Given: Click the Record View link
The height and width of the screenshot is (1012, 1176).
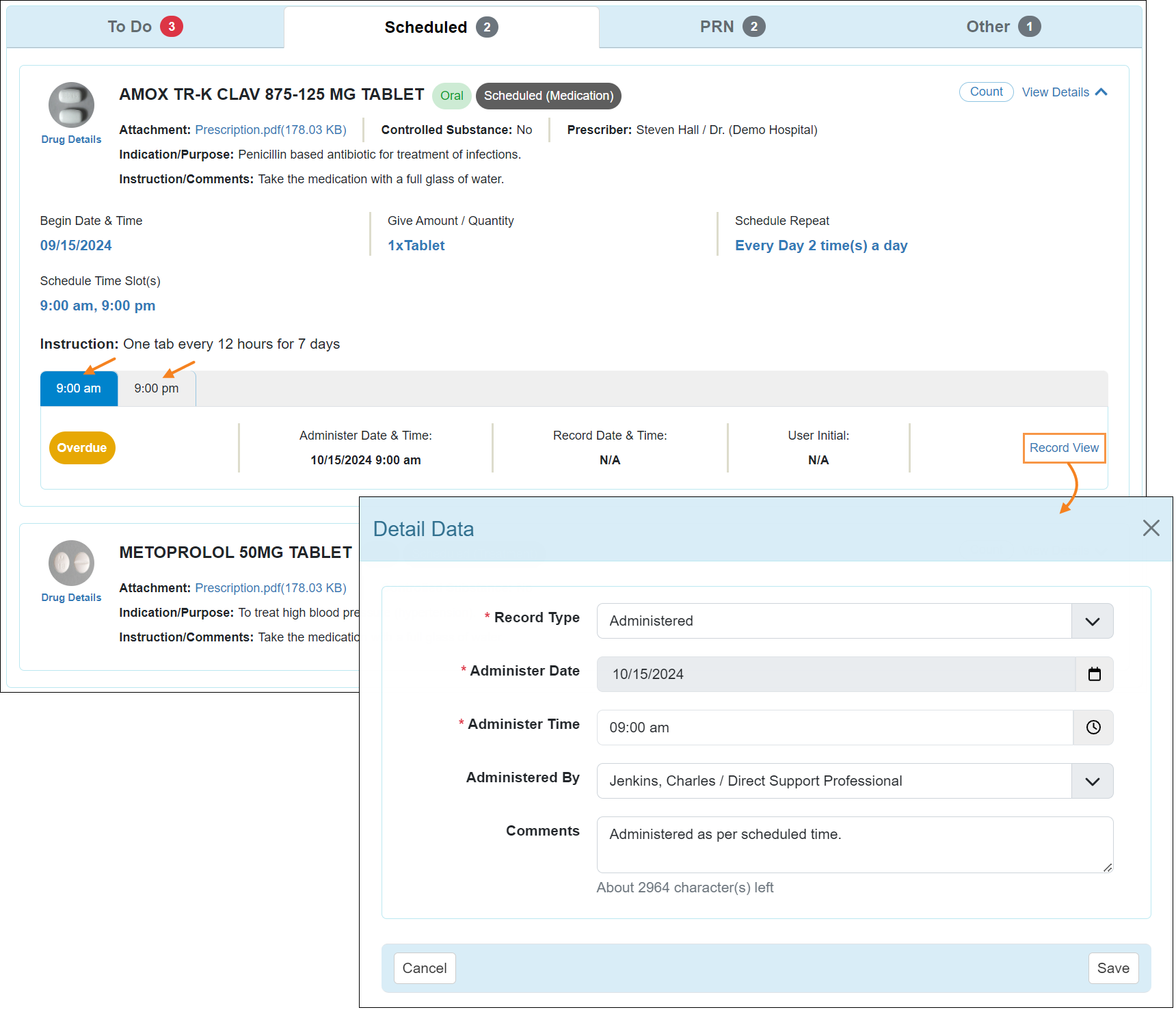Looking at the screenshot, I should point(1064,448).
